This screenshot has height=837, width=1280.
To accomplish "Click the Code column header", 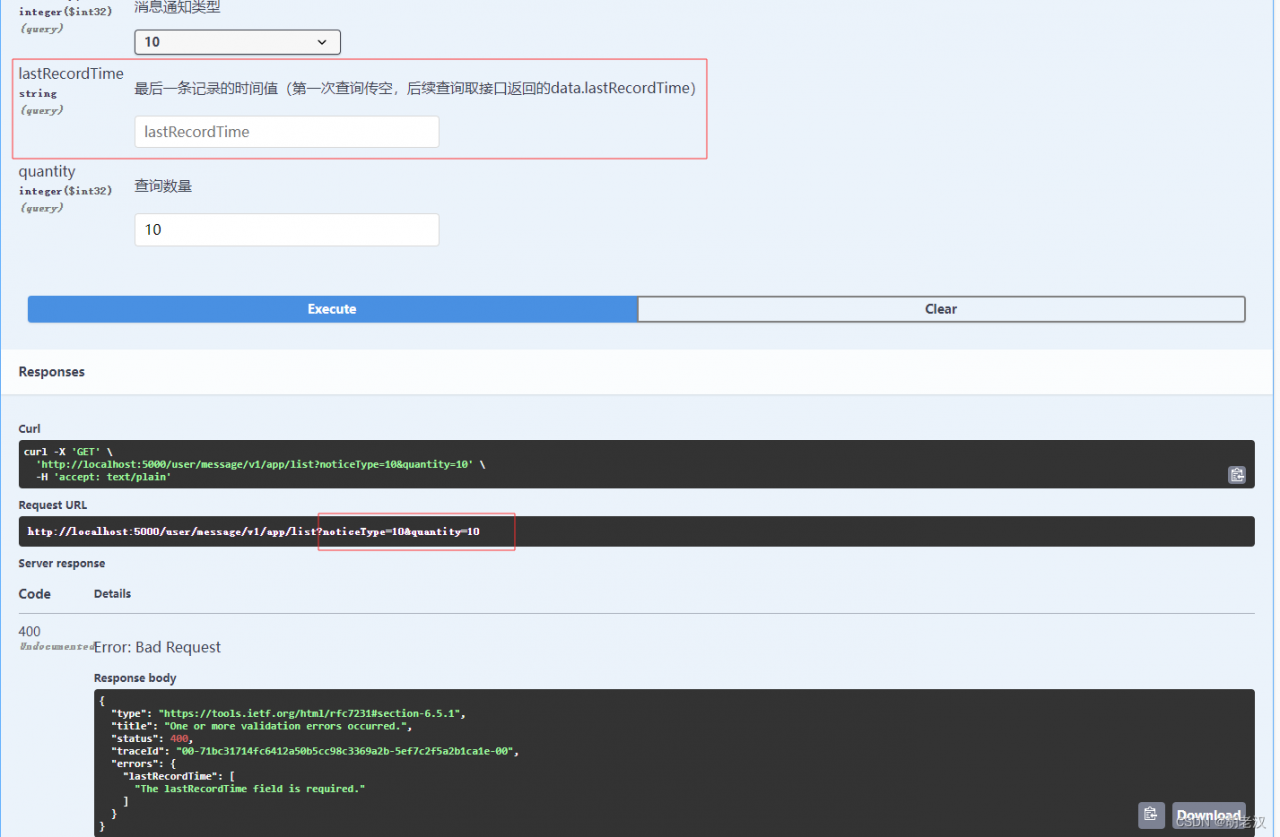I will 33,593.
